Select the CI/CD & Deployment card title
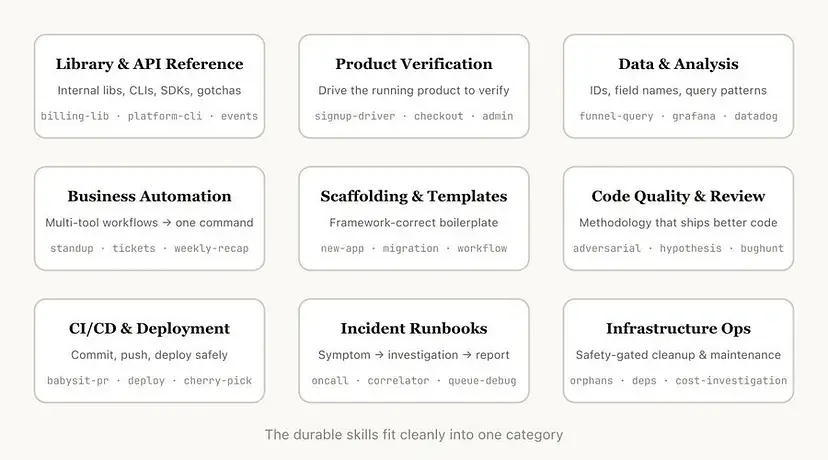 pos(149,328)
